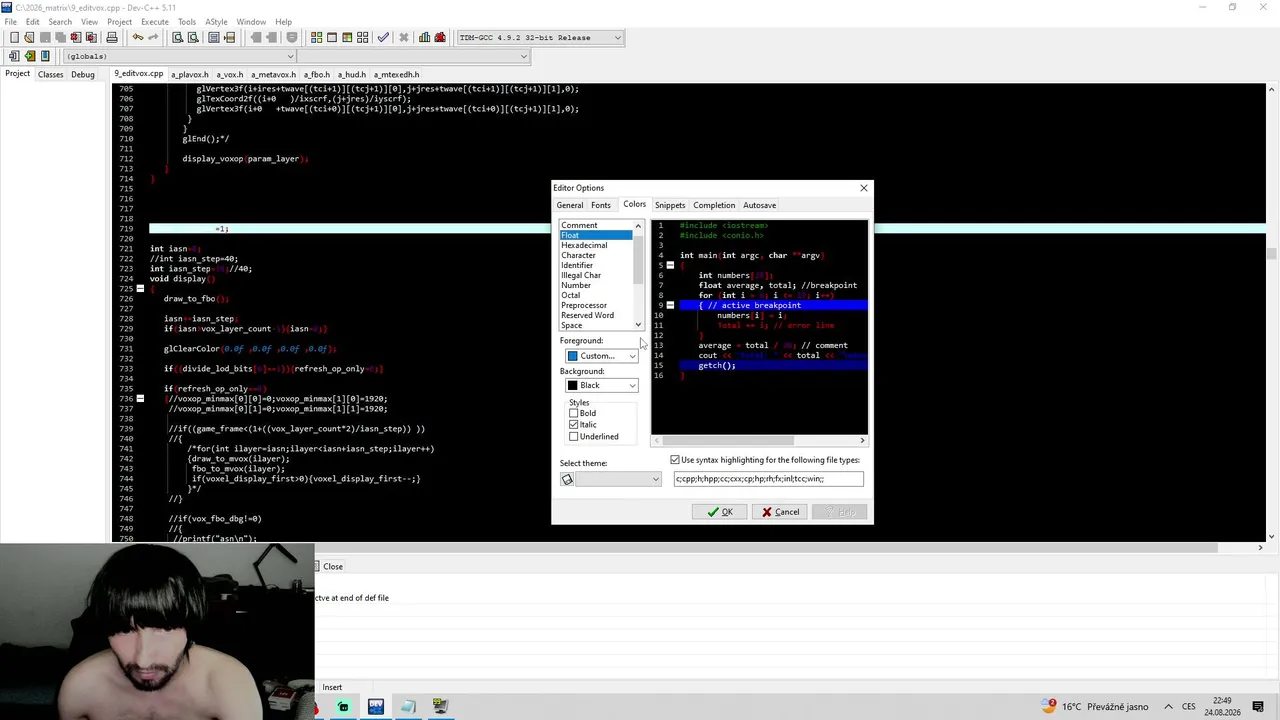Switch to the Snippets tab
This screenshot has width=1280, height=720.
pyautogui.click(x=670, y=205)
